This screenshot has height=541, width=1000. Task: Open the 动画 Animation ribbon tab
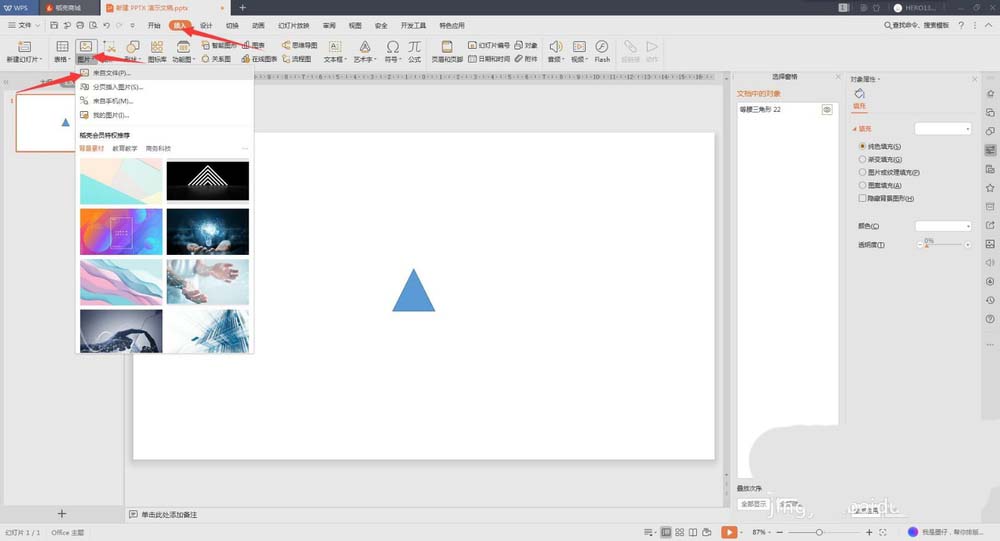258,26
